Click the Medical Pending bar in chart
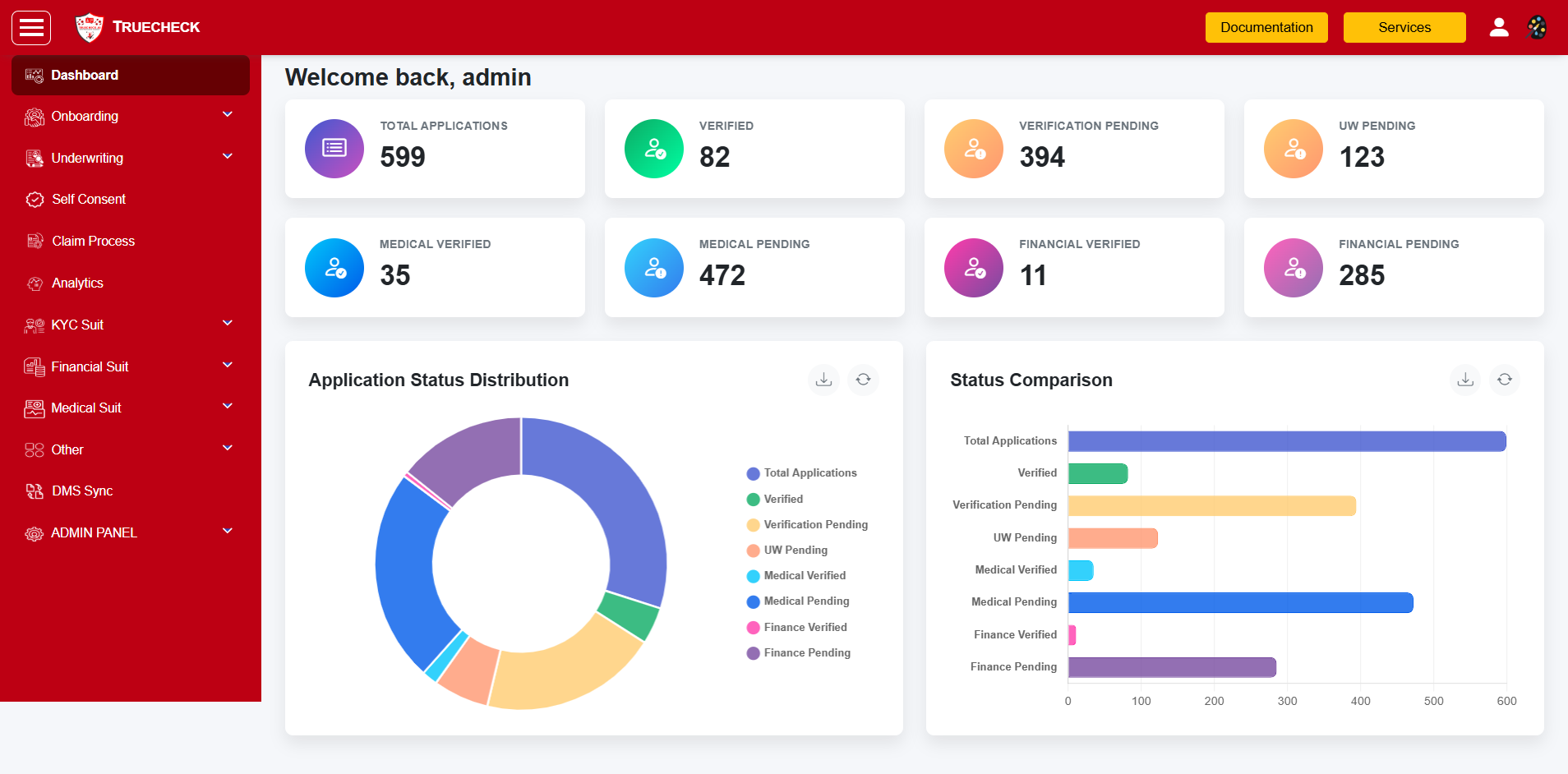This screenshot has width=1568, height=774. pyautogui.click(x=1239, y=603)
